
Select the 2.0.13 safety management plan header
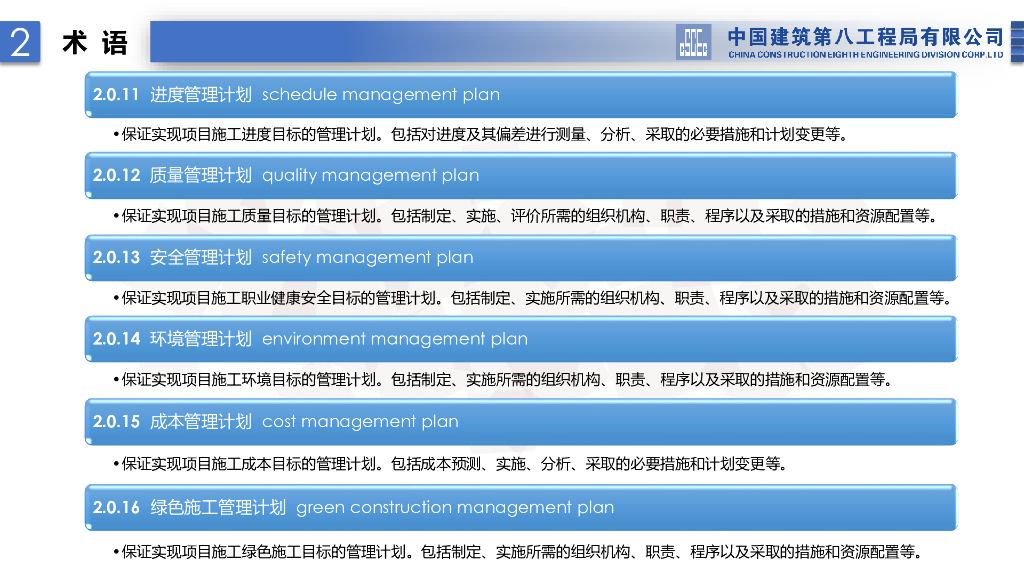pos(520,257)
